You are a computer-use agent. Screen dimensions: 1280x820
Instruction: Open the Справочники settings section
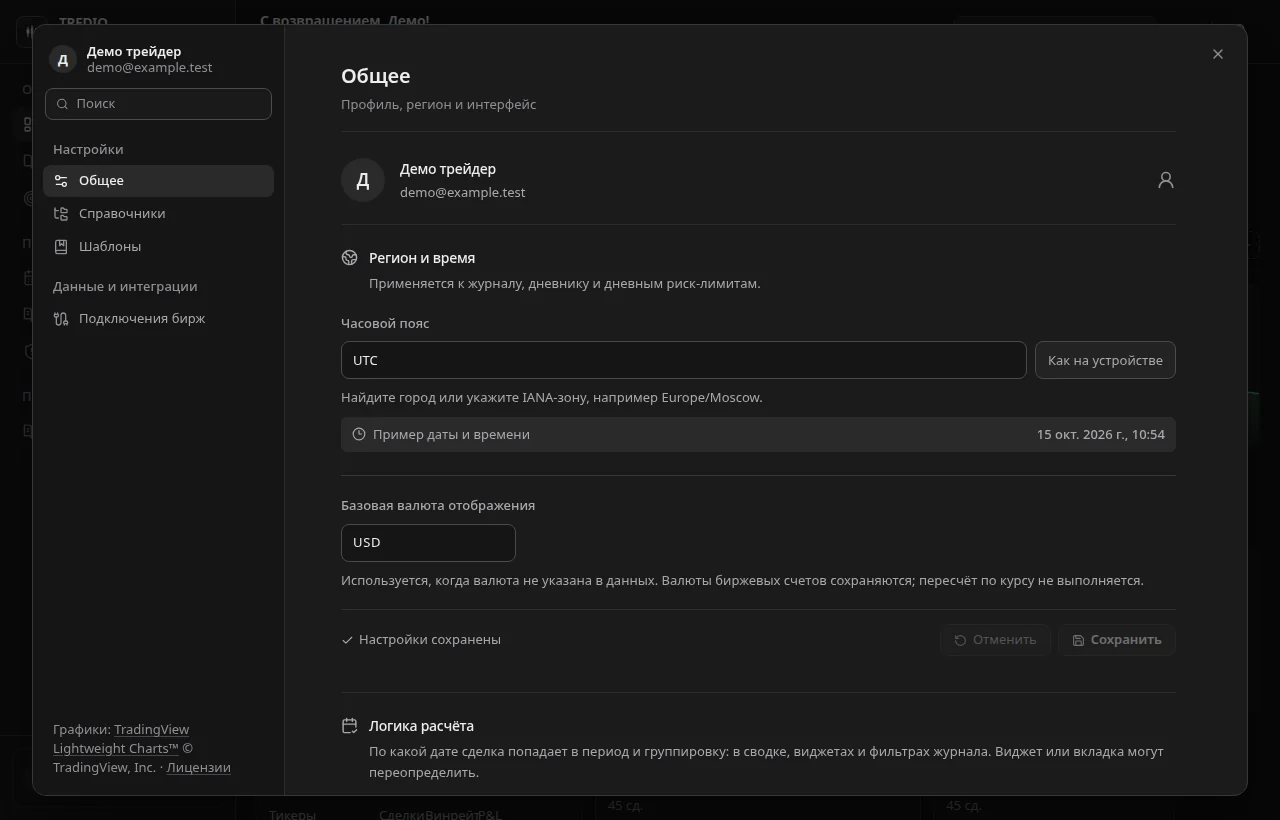click(x=158, y=214)
